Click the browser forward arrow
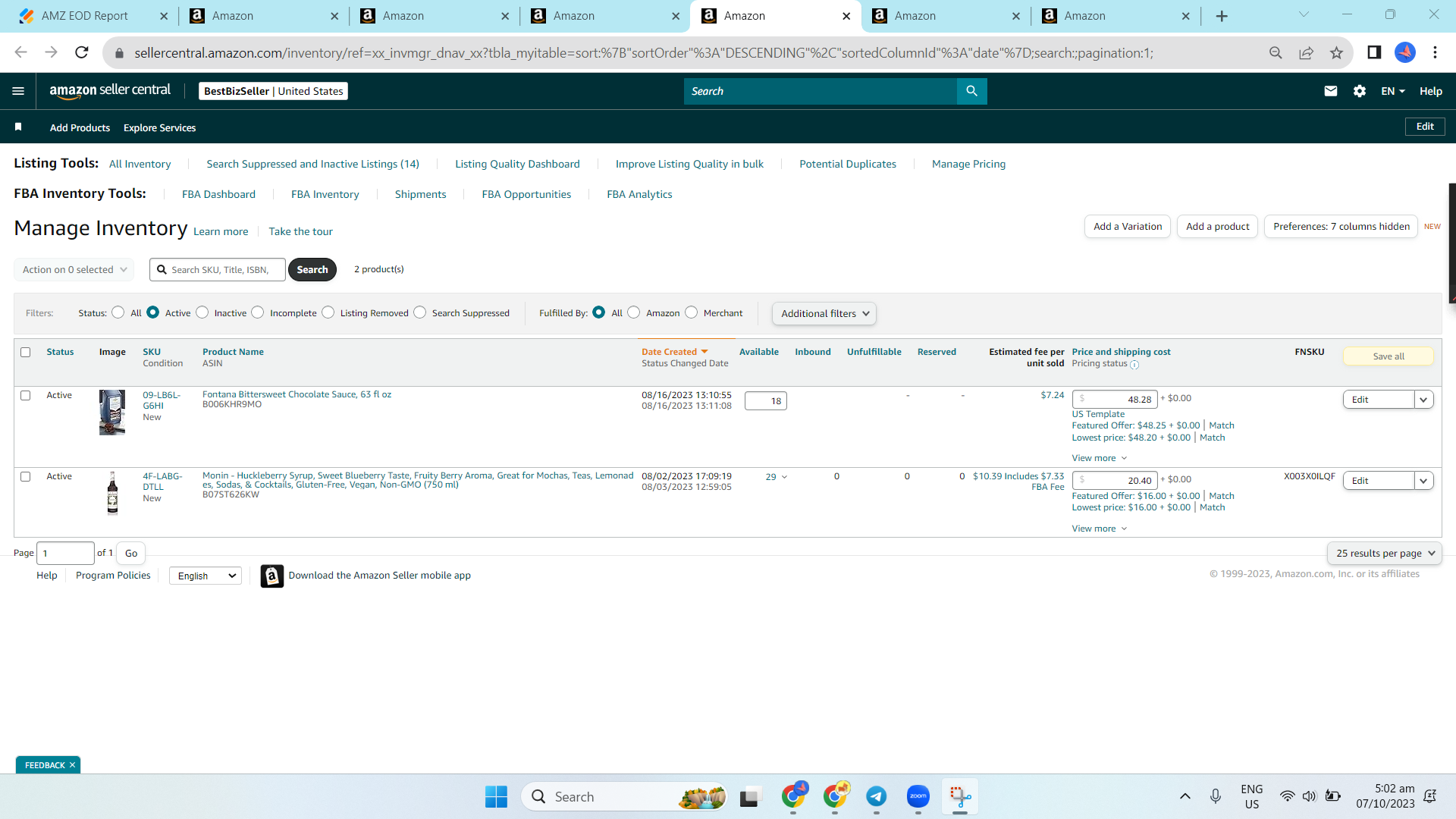 click(51, 52)
